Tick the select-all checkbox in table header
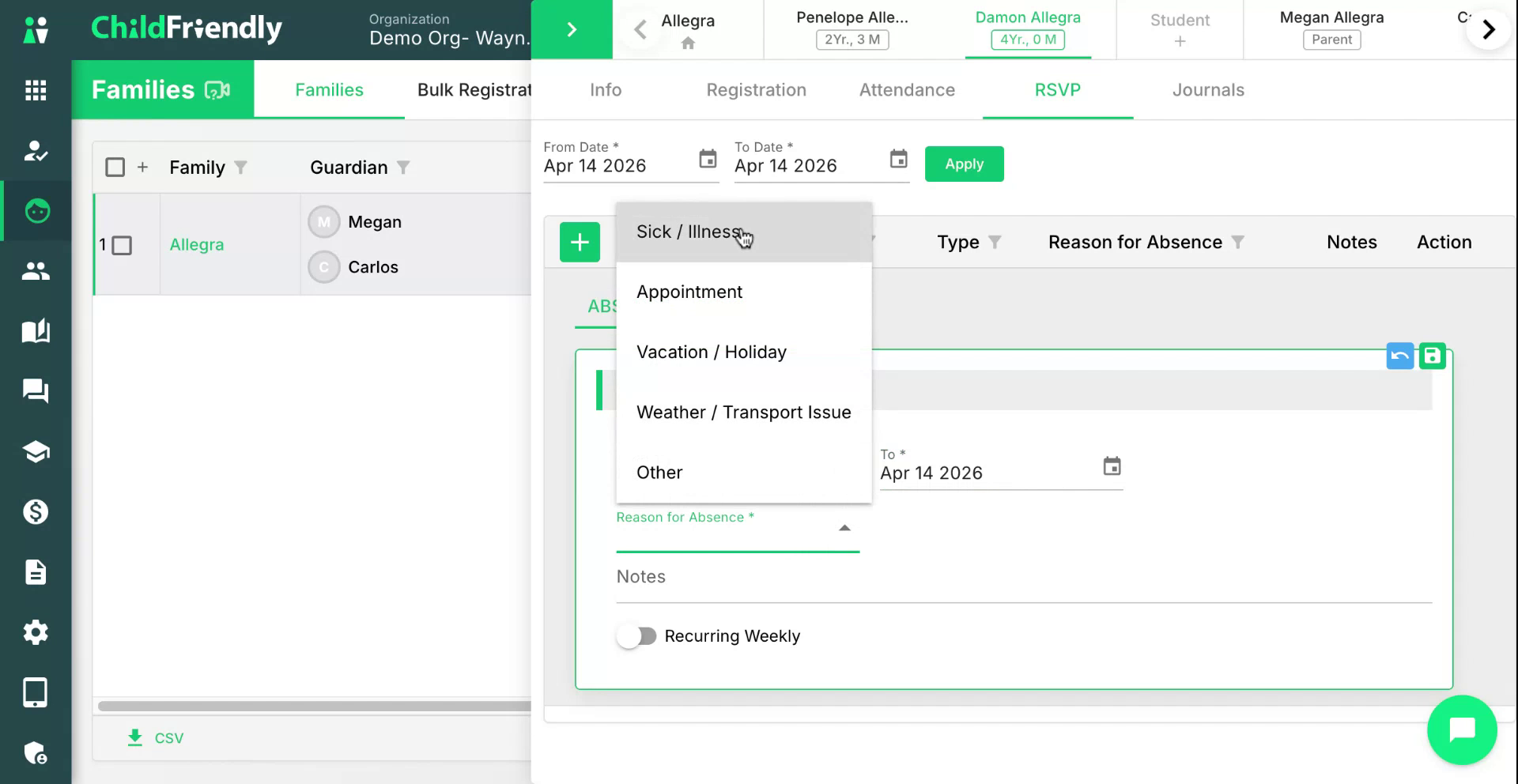This screenshot has height=784, width=1518. 115,168
